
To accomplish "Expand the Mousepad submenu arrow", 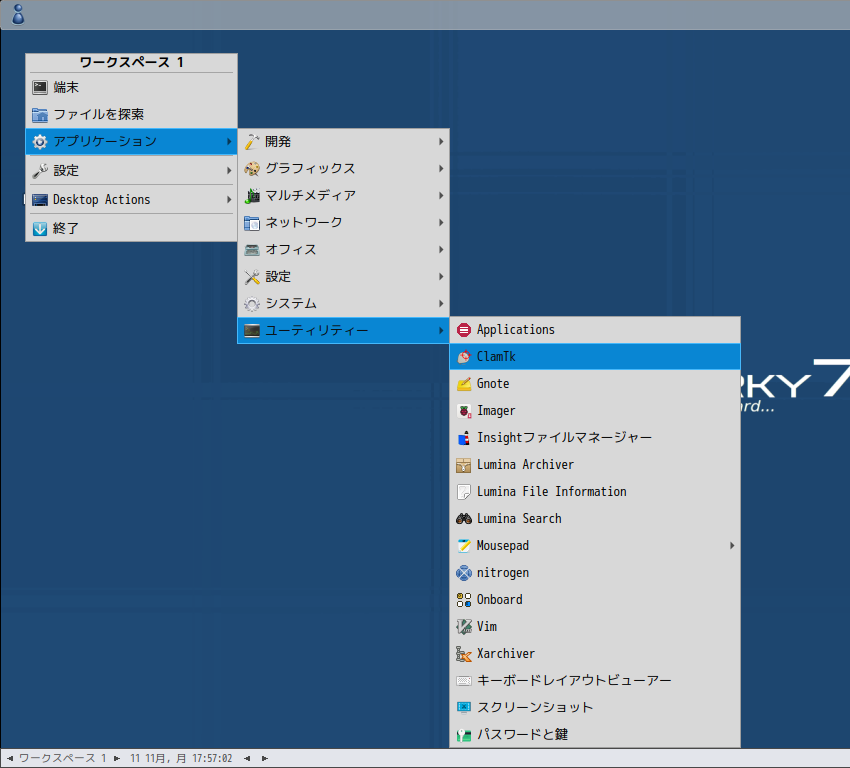I will (x=732, y=546).
